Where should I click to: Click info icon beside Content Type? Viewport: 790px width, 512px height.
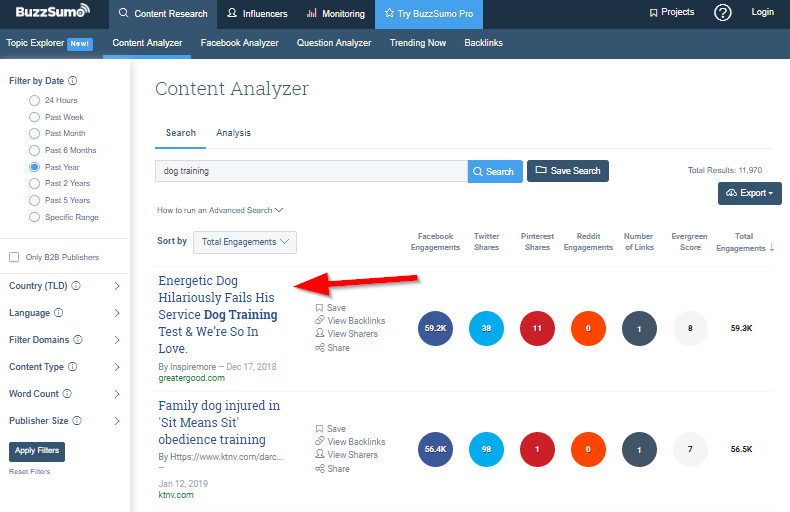coord(73,367)
